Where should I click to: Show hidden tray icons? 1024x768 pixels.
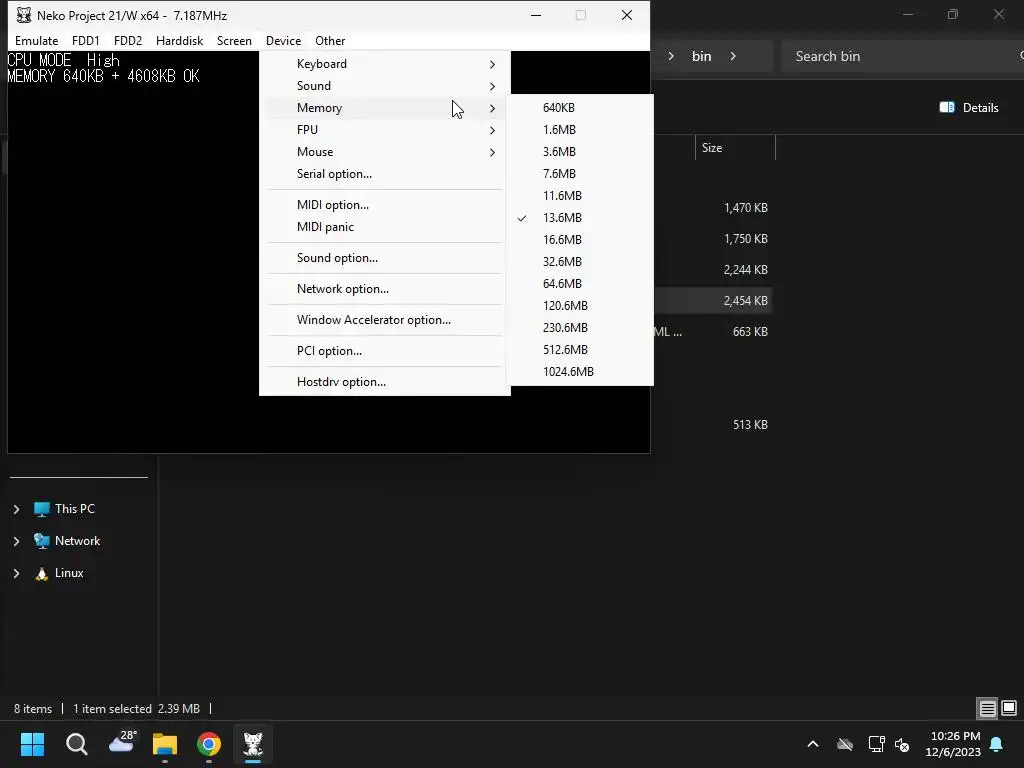point(813,744)
